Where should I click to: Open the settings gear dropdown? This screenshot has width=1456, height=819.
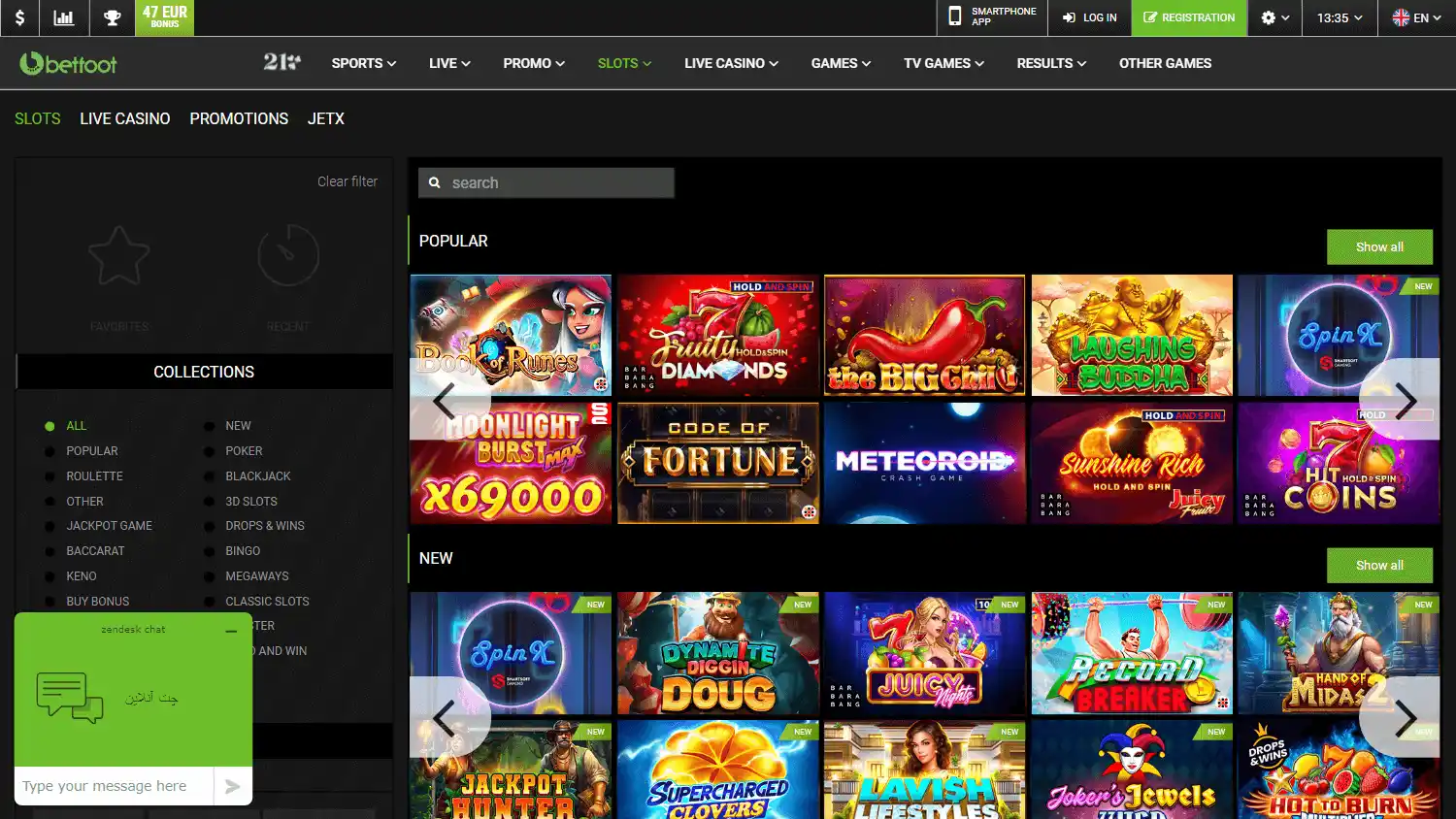tap(1275, 17)
